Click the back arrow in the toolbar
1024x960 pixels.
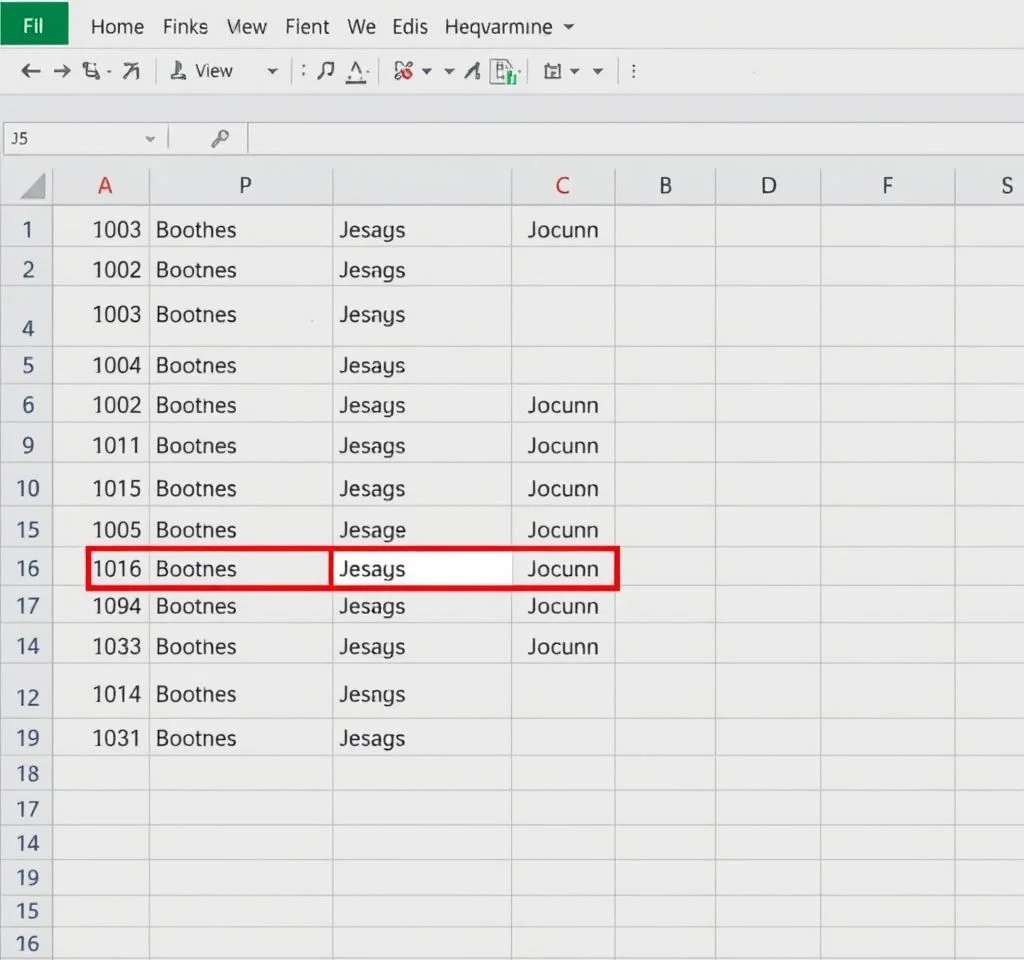point(31,71)
